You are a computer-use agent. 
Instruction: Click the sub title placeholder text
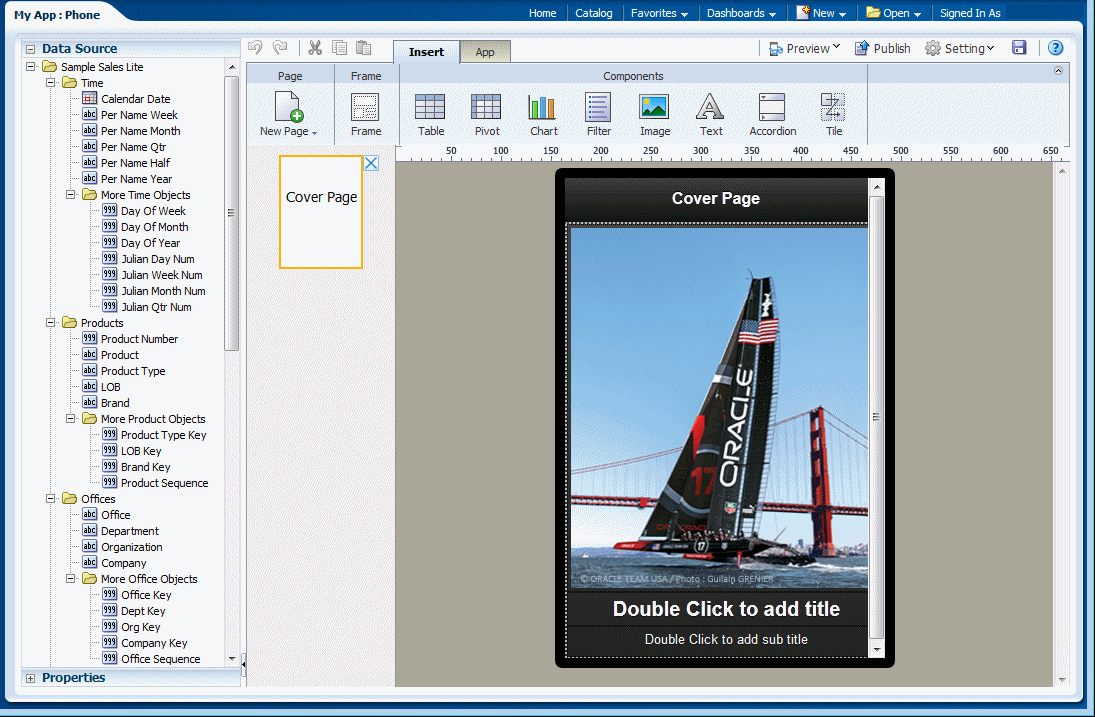click(726, 640)
